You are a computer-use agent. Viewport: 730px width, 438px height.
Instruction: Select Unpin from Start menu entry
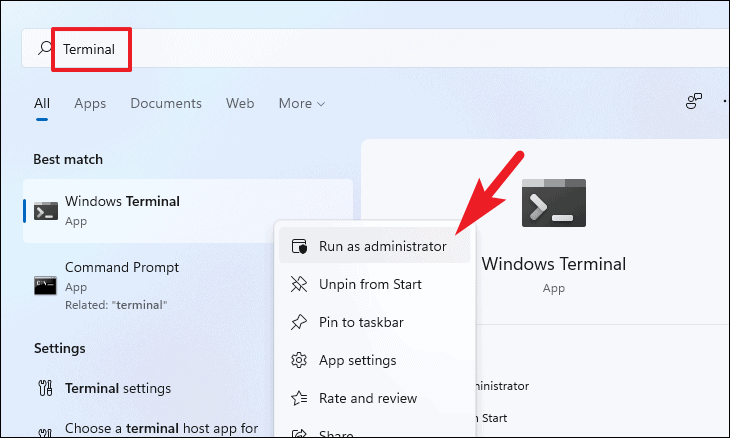point(375,284)
